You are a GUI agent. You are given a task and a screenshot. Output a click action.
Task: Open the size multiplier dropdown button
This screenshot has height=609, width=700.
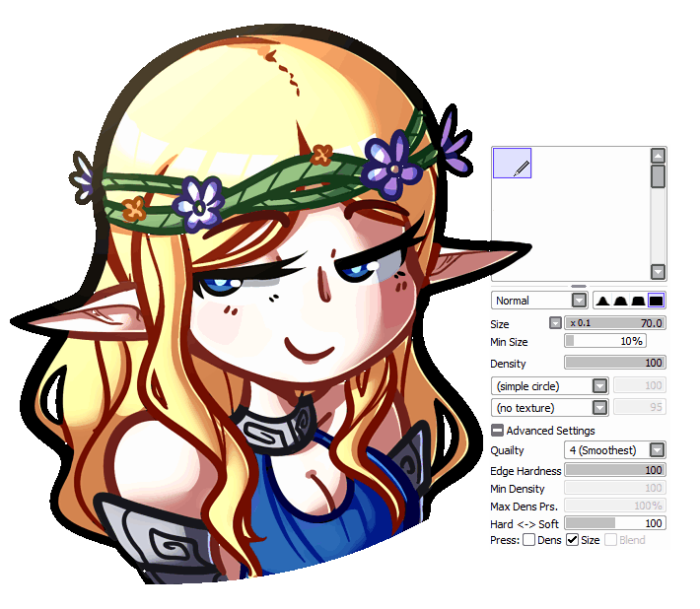tap(555, 323)
